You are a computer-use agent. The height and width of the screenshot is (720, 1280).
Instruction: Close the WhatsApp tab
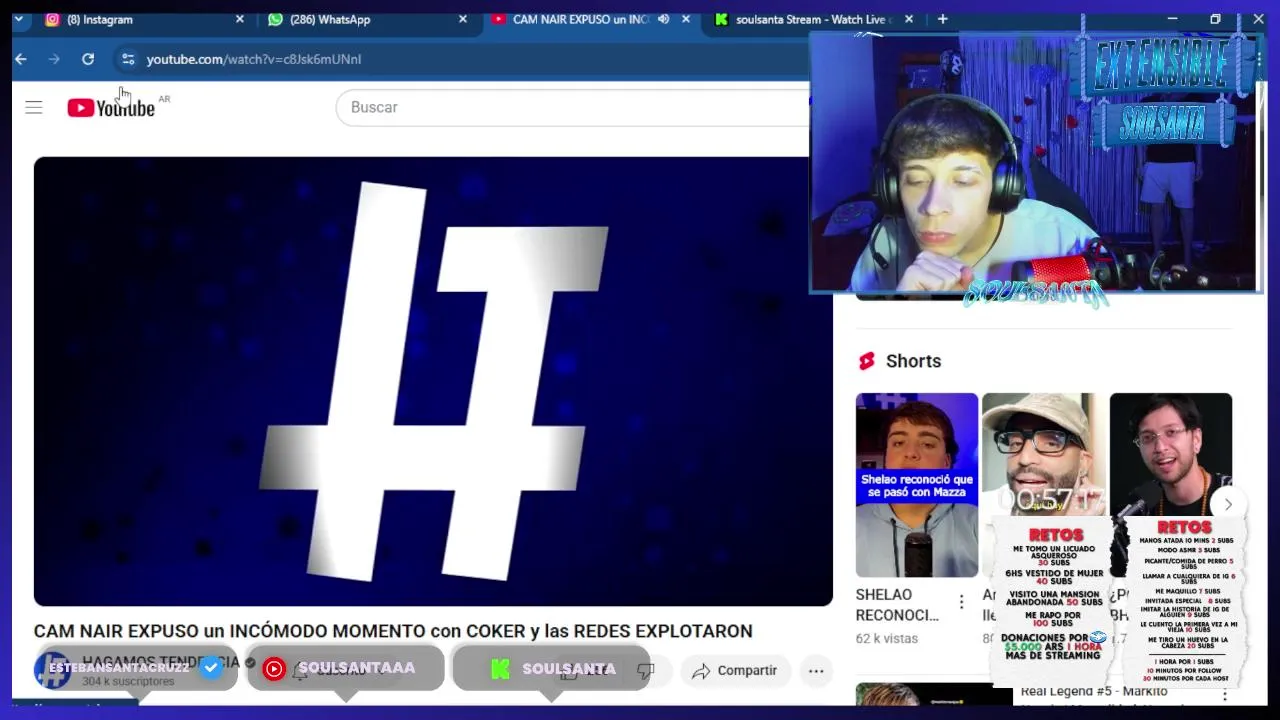click(463, 19)
